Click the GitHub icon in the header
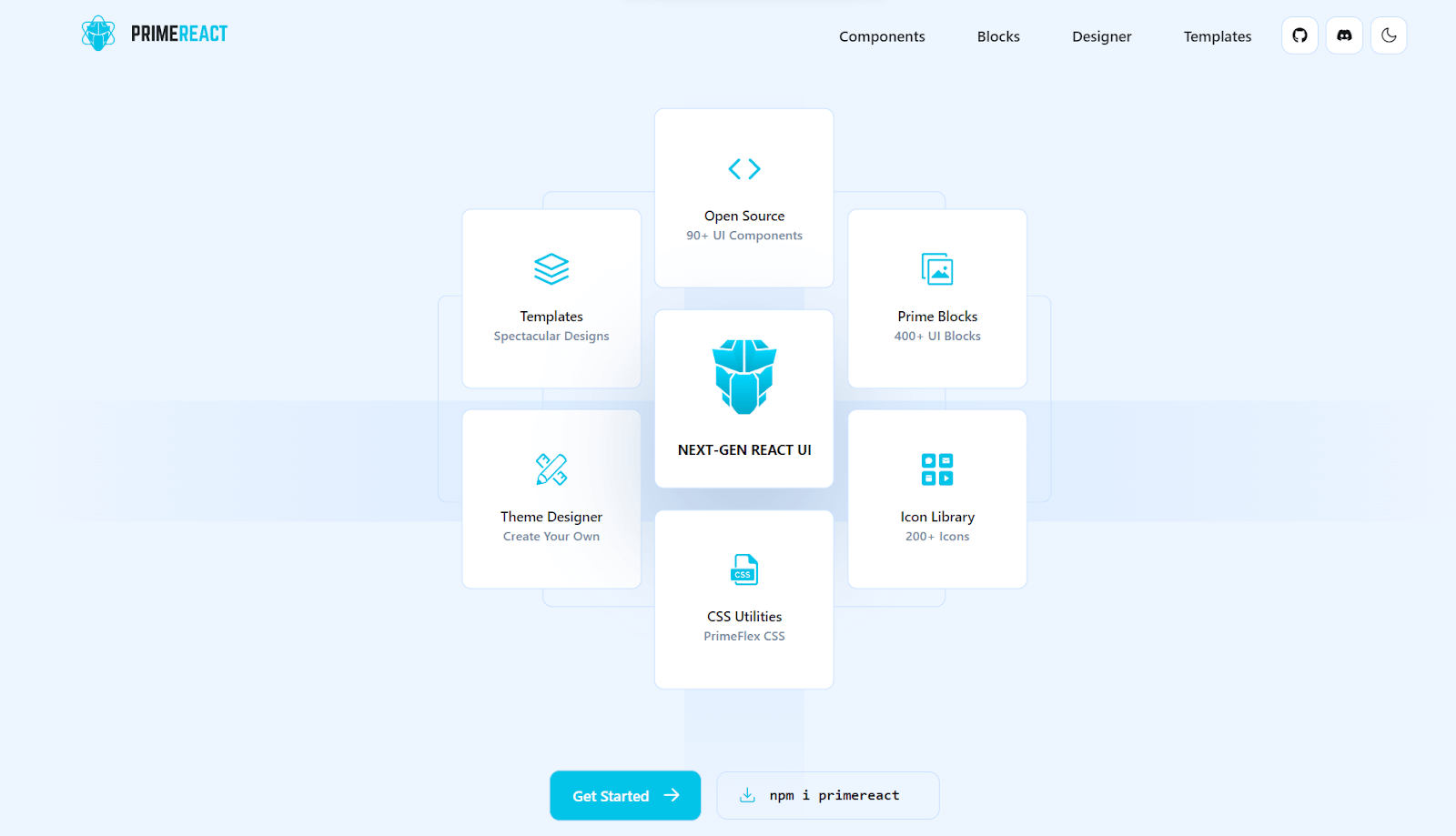 1299,35
